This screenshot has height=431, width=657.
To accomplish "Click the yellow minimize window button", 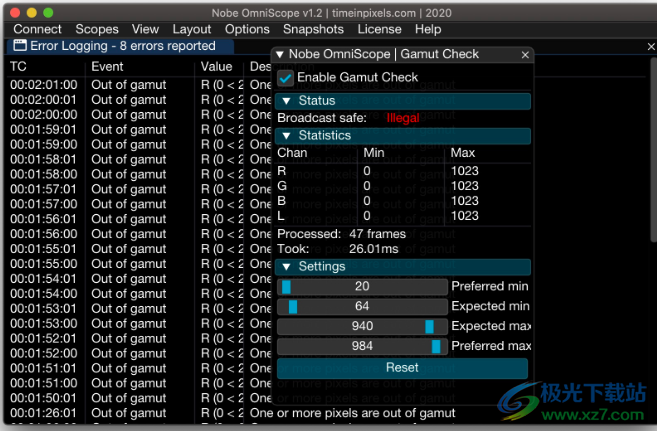I will pyautogui.click(x=32, y=13).
